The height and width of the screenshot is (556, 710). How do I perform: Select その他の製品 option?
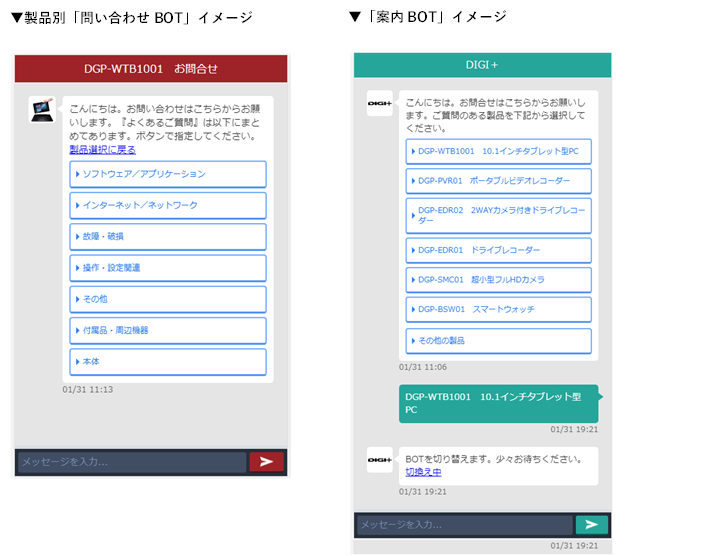[x=499, y=340]
